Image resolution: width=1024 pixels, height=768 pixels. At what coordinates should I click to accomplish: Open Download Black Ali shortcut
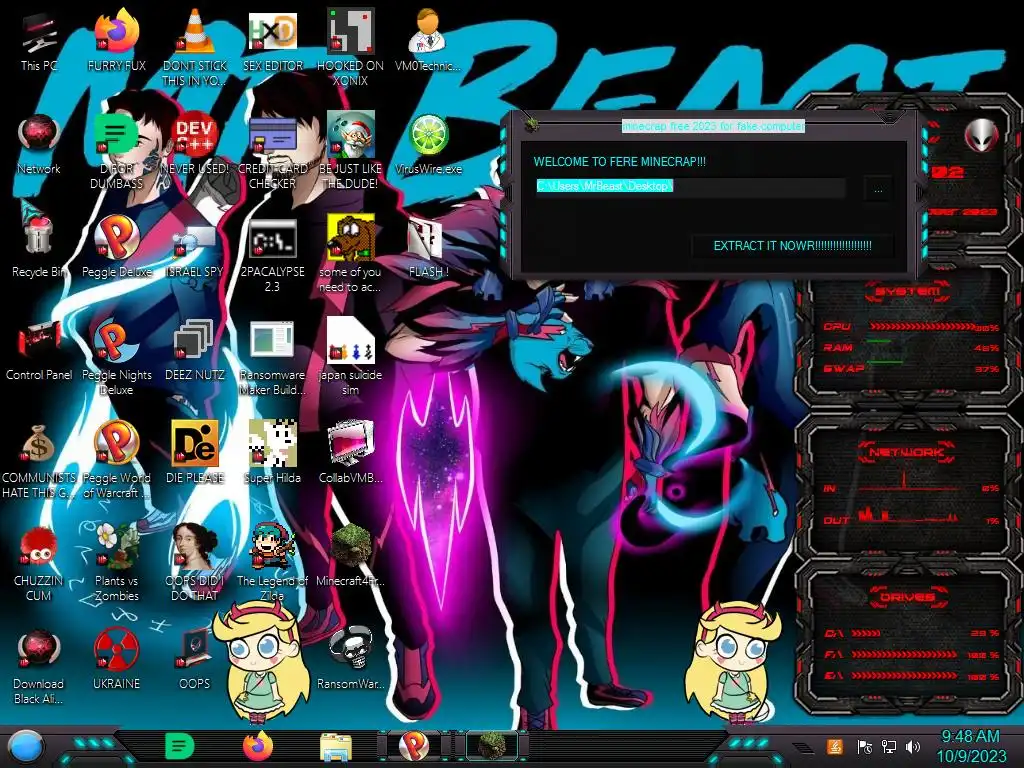39,667
